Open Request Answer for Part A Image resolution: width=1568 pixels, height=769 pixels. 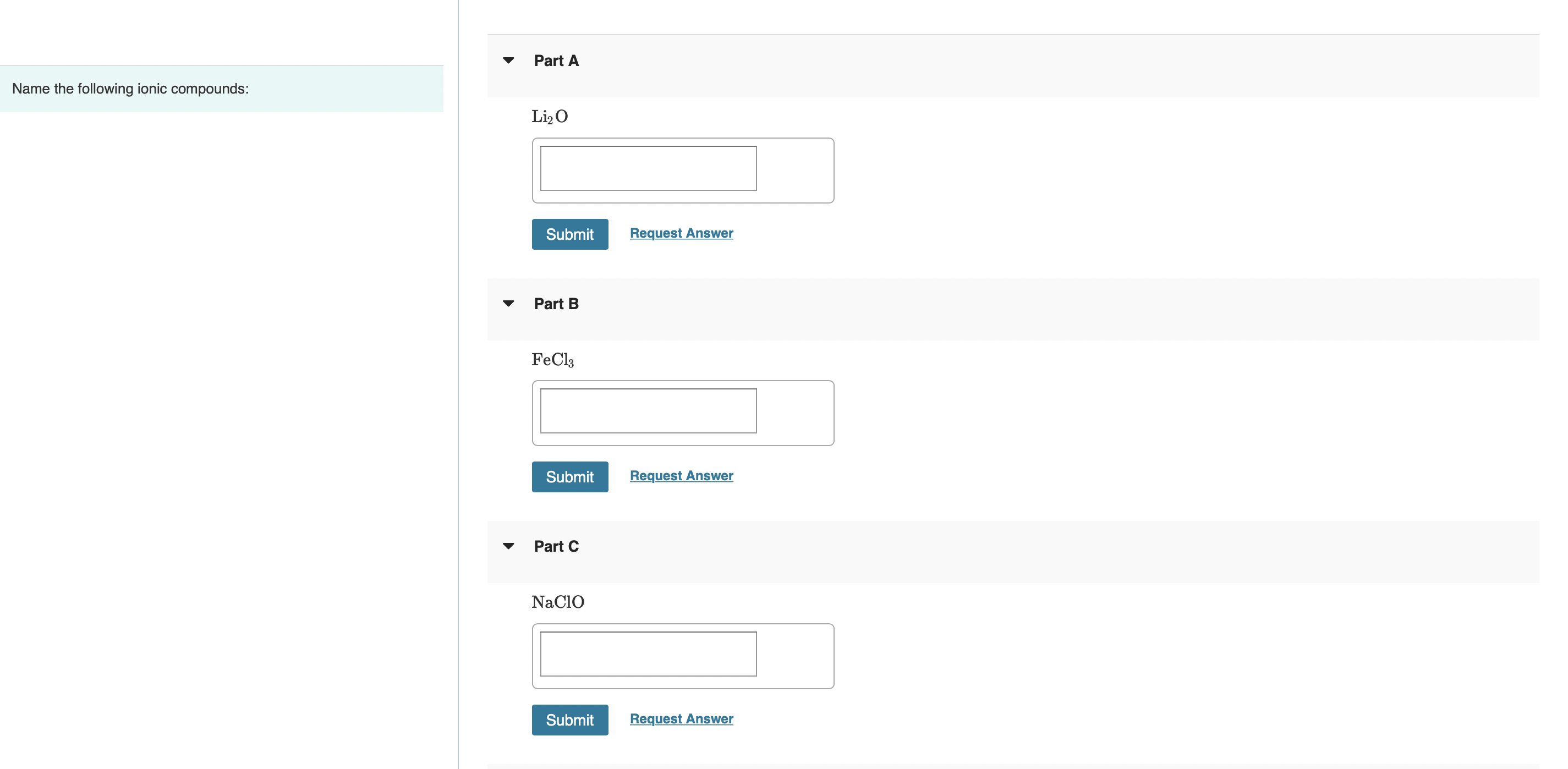point(681,232)
